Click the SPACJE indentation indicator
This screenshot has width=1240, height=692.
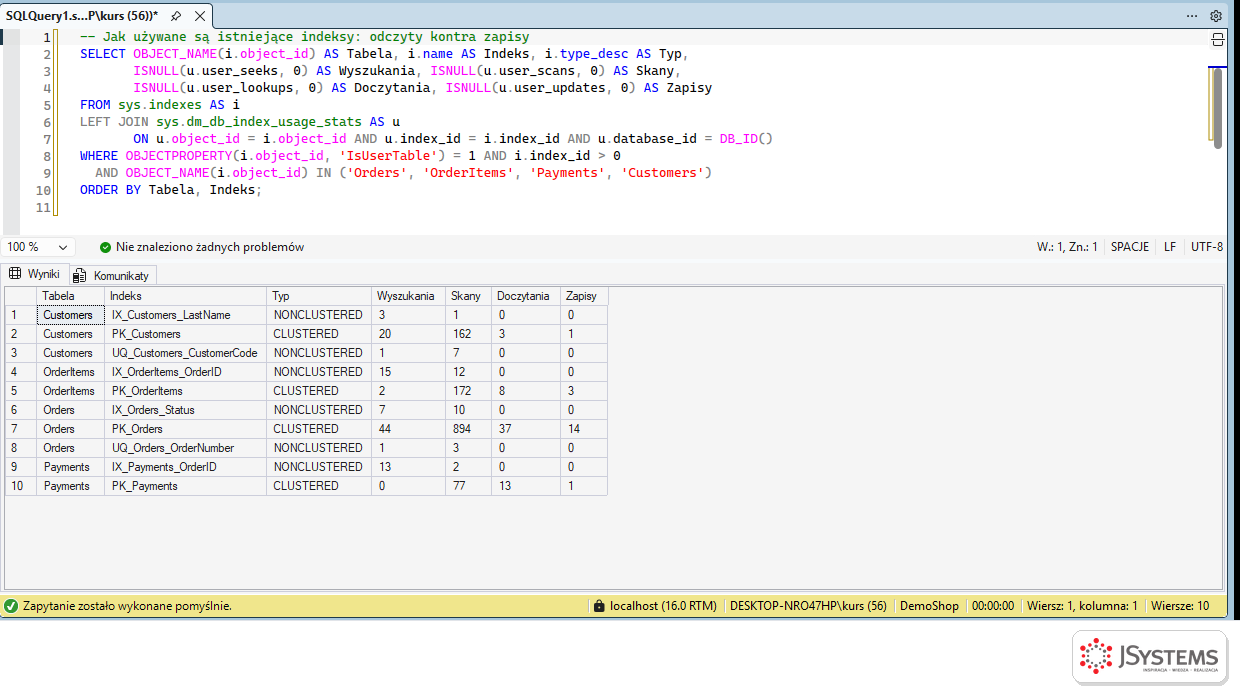(1130, 247)
